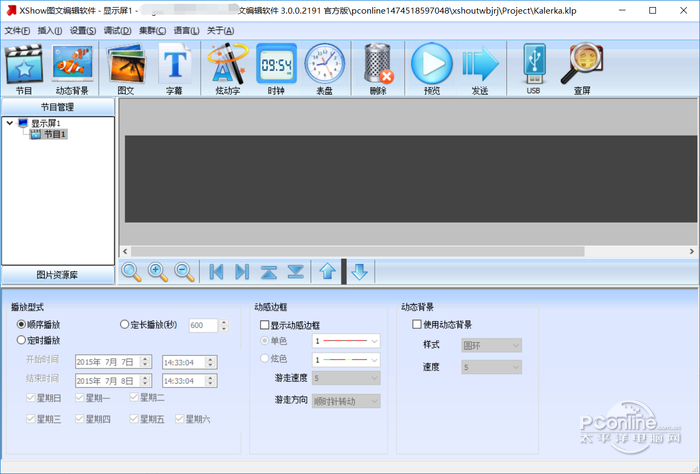Insert 图文 picture-text area
This screenshot has height=474, width=700.
[x=126, y=63]
